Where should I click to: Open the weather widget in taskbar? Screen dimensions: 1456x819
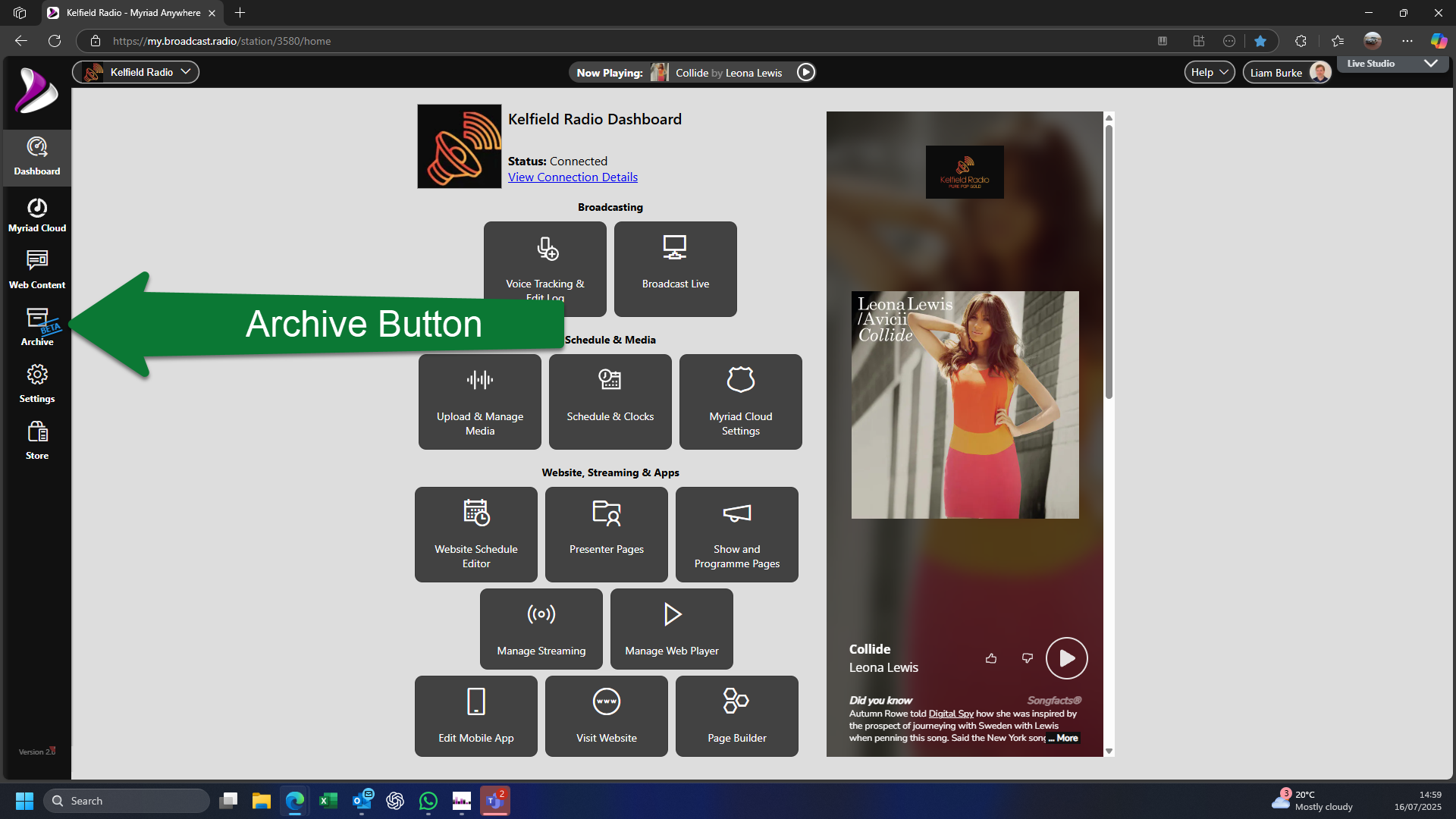[x=1313, y=801]
